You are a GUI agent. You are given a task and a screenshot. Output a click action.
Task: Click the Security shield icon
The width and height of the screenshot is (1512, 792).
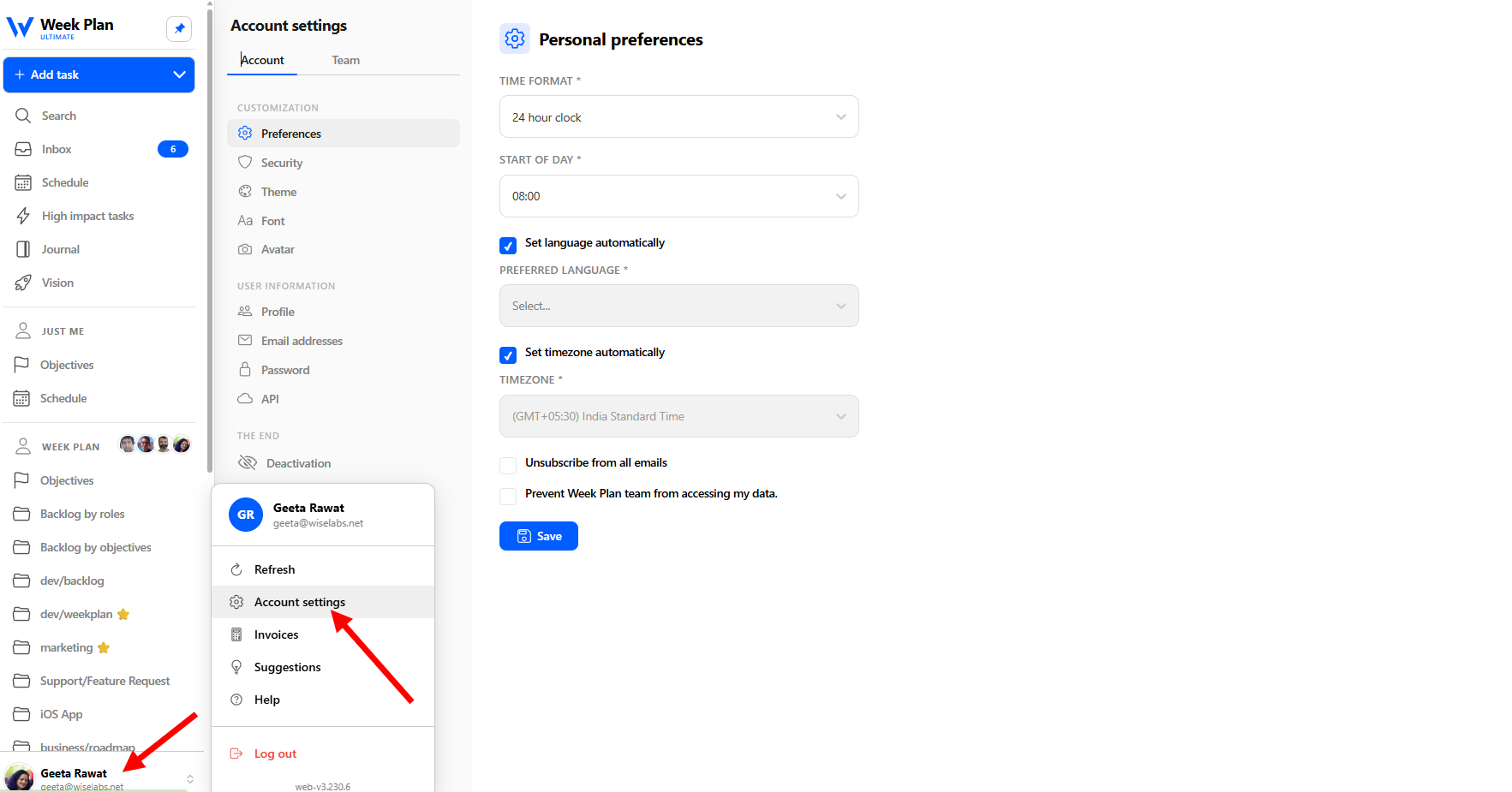click(245, 163)
